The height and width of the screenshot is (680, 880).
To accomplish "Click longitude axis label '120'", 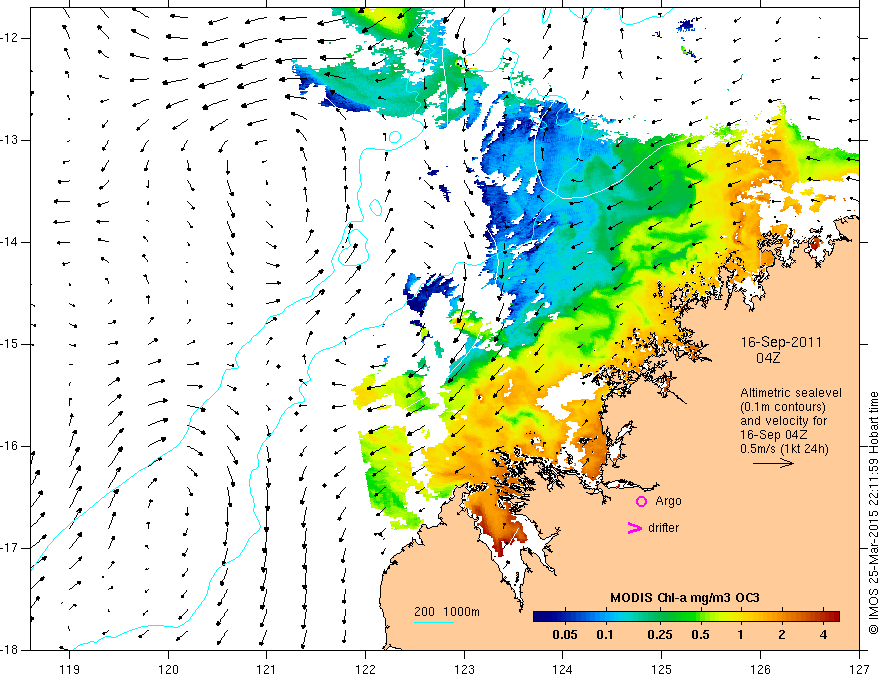I will pyautogui.click(x=168, y=669).
